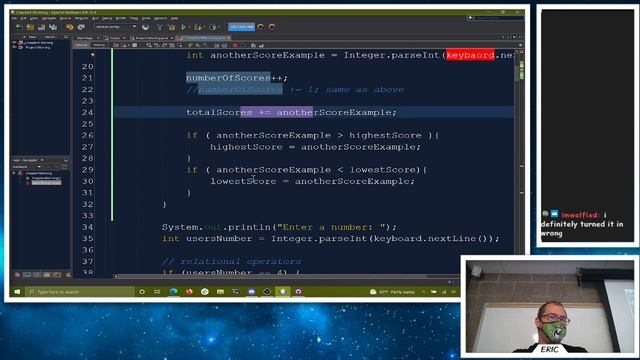Image resolution: width=640 pixels, height=360 pixels.
Task: Click the Debug Project toolbar icon
Action: (x=197, y=27)
